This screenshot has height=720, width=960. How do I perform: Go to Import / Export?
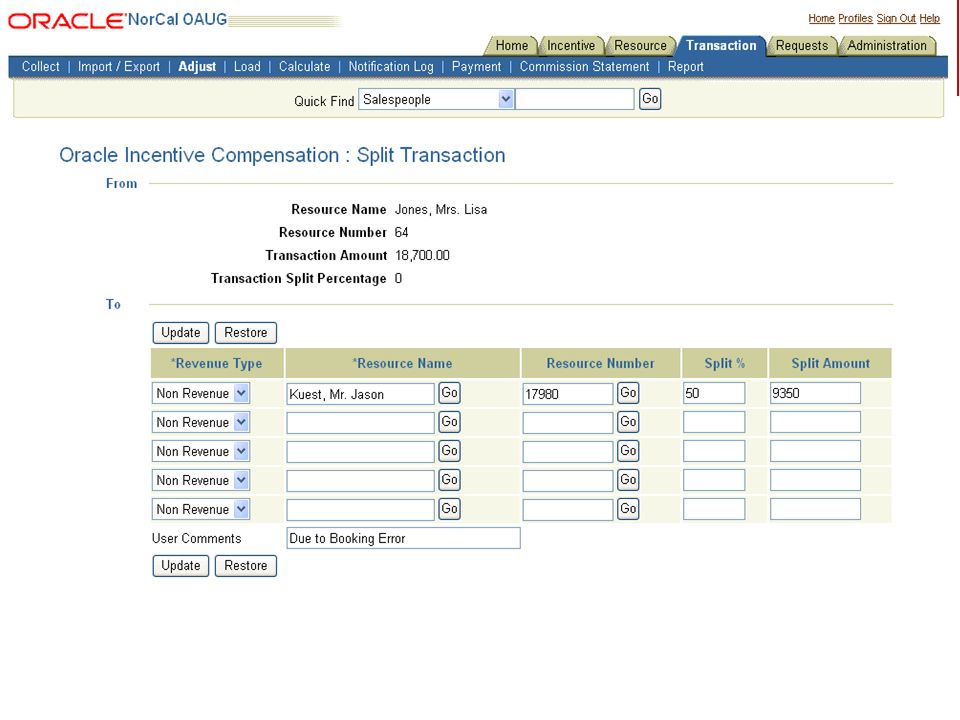coord(119,67)
